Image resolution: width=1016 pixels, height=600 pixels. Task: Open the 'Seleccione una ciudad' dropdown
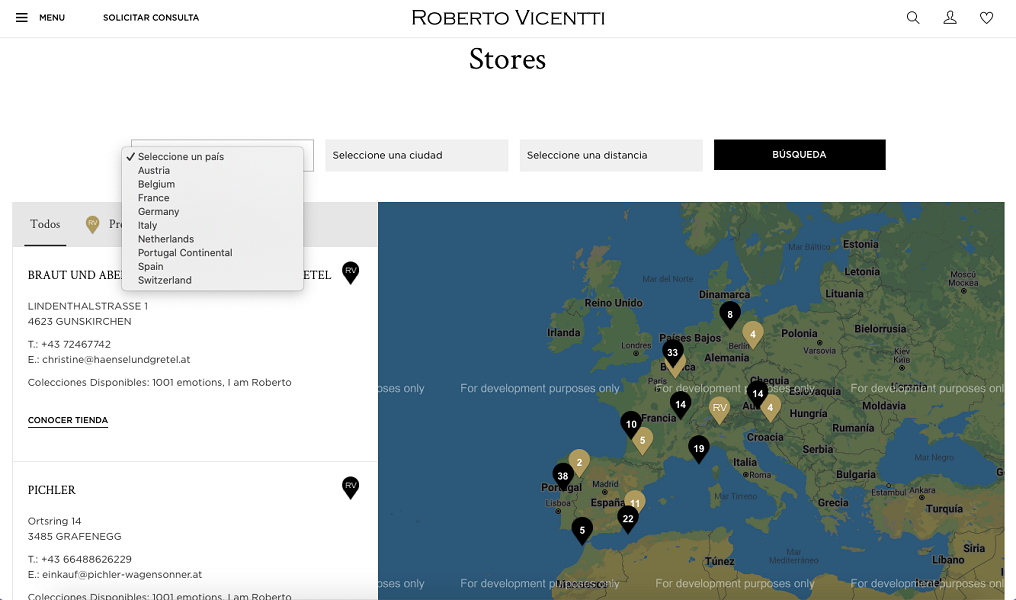point(417,156)
